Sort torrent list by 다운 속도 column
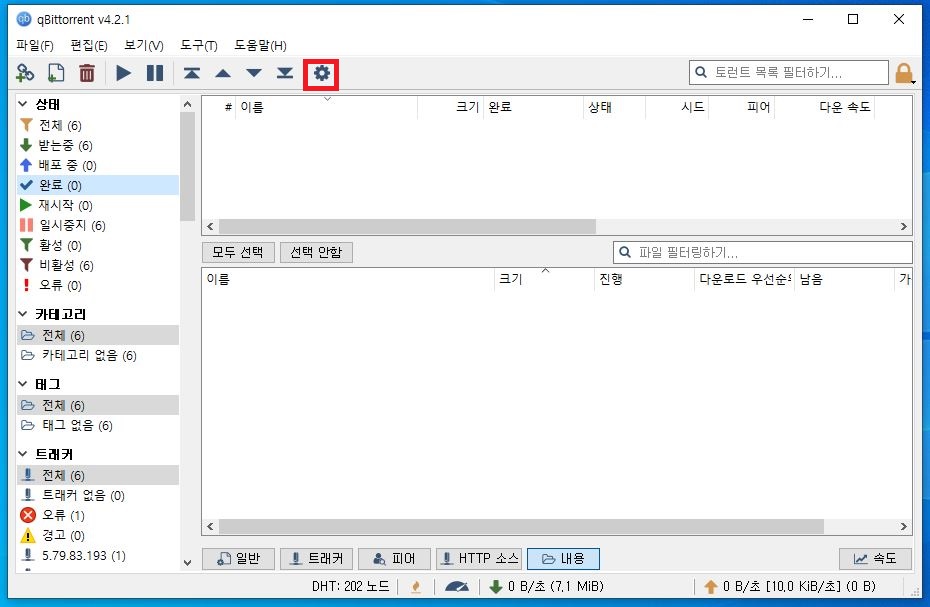Image resolution: width=930 pixels, height=607 pixels. [824, 107]
